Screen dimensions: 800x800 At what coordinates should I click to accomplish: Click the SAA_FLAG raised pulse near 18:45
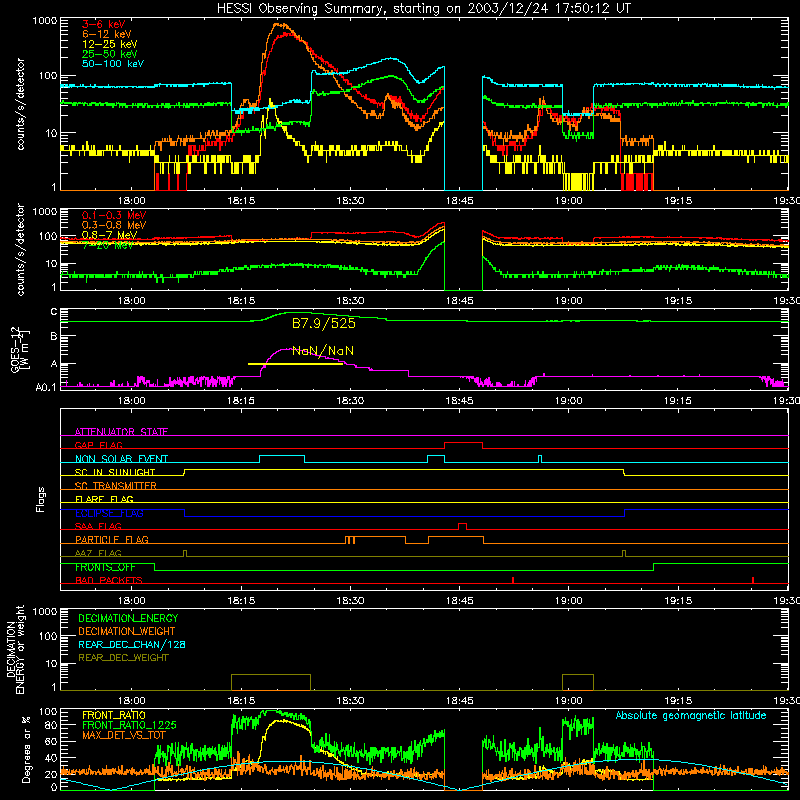pos(462,524)
